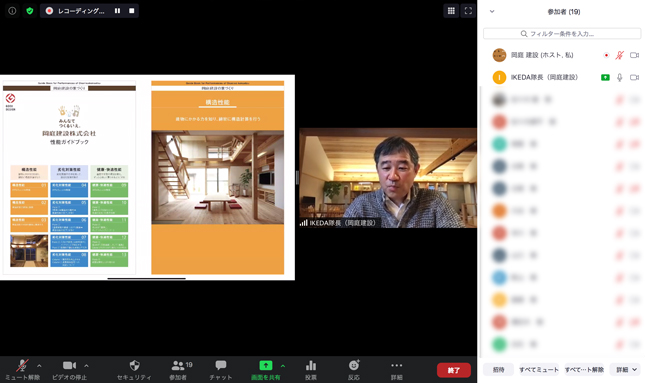
Task: Collapse participants panel chevron
Action: 492,12
